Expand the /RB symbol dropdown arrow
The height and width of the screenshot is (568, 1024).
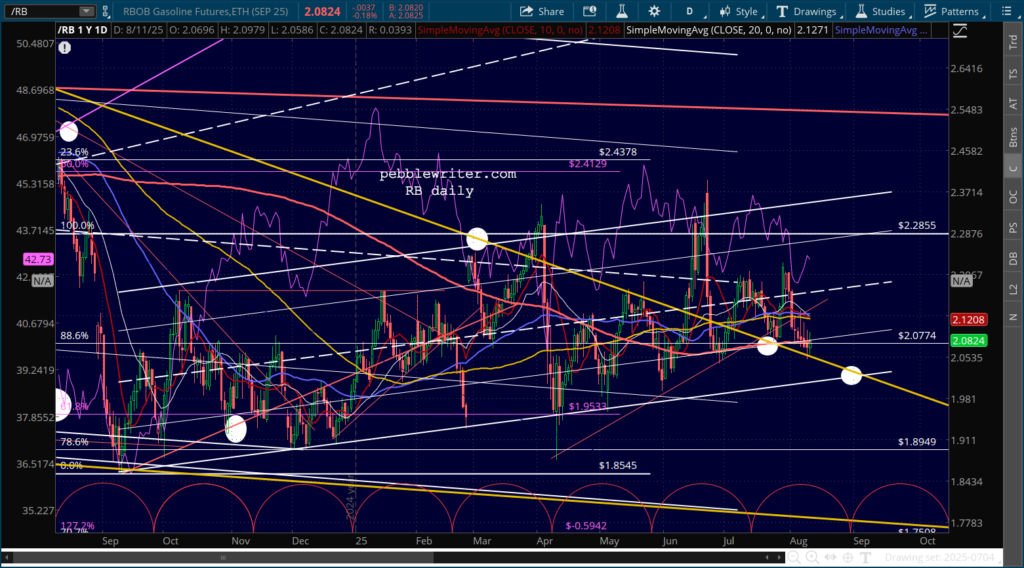pos(86,11)
